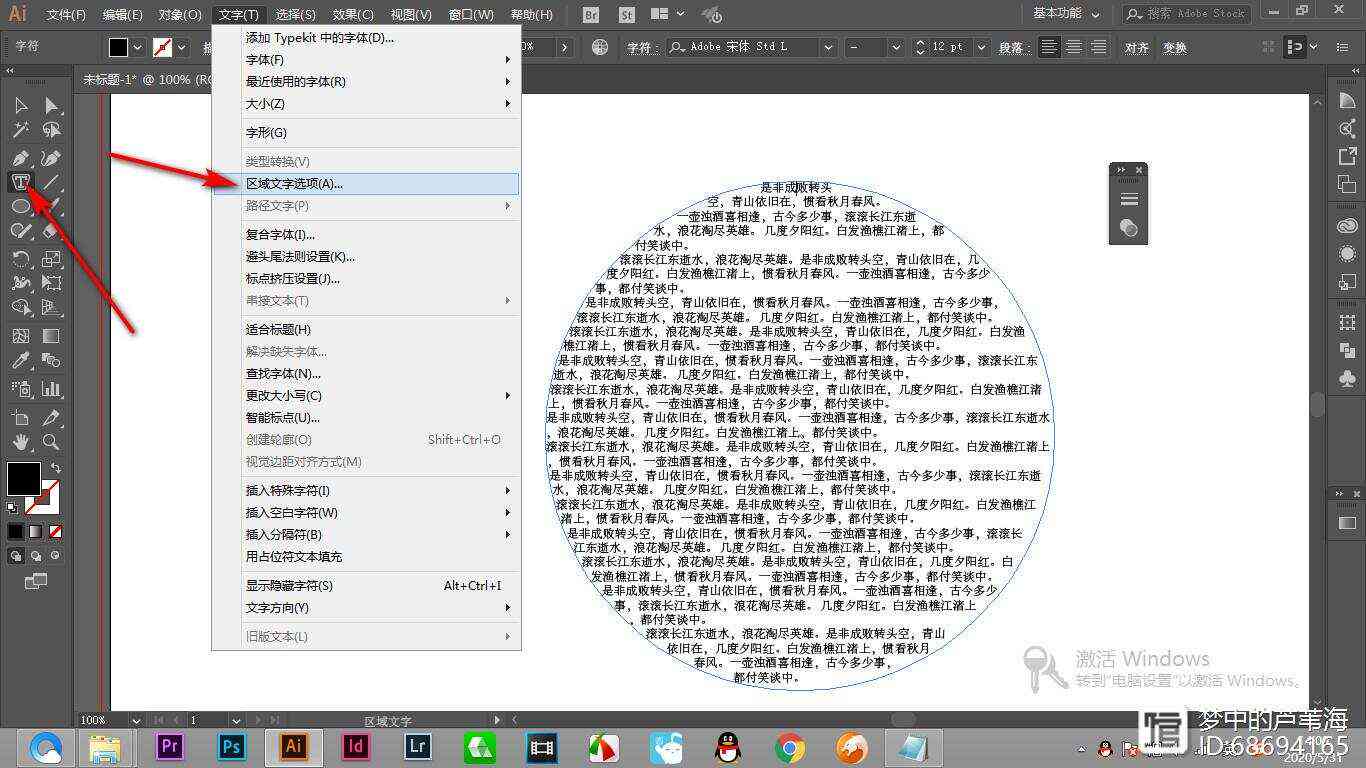Enable Draw Behind mode
This screenshot has height=768, width=1366.
[36, 555]
